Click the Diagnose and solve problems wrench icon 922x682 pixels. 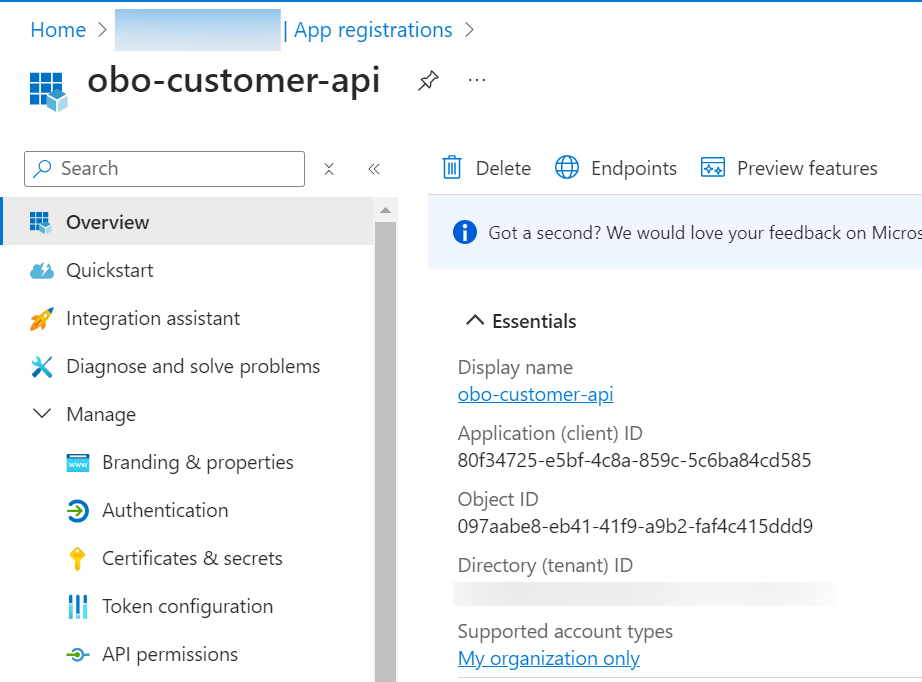pyautogui.click(x=42, y=367)
